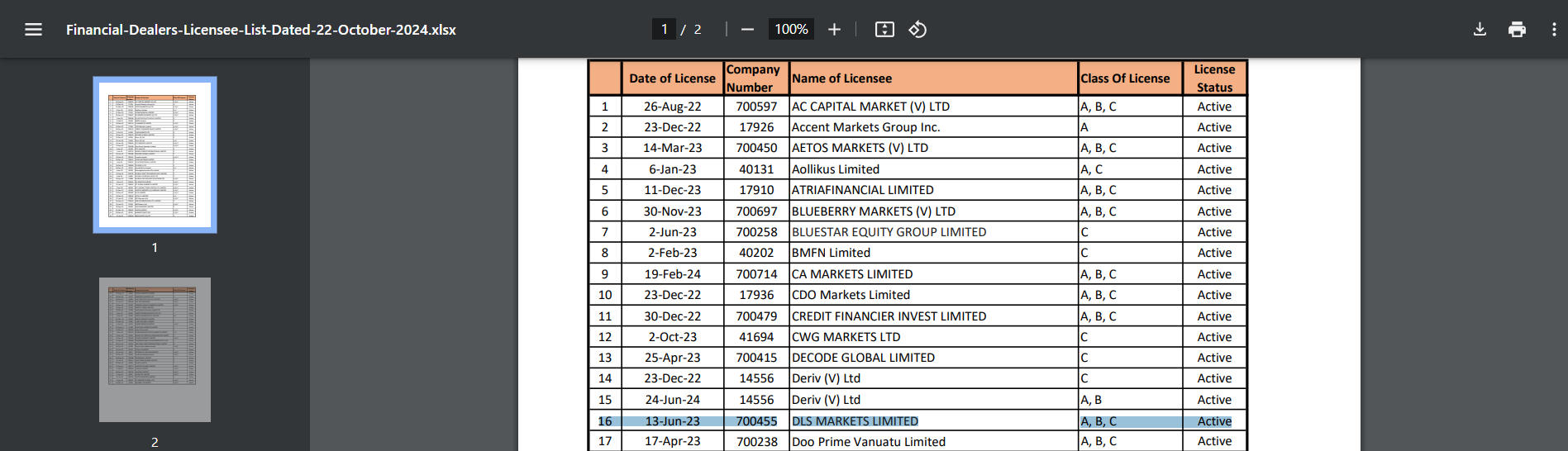Screen dimensions: 1568x451
Task: Click company number 40131
Action: click(x=756, y=169)
